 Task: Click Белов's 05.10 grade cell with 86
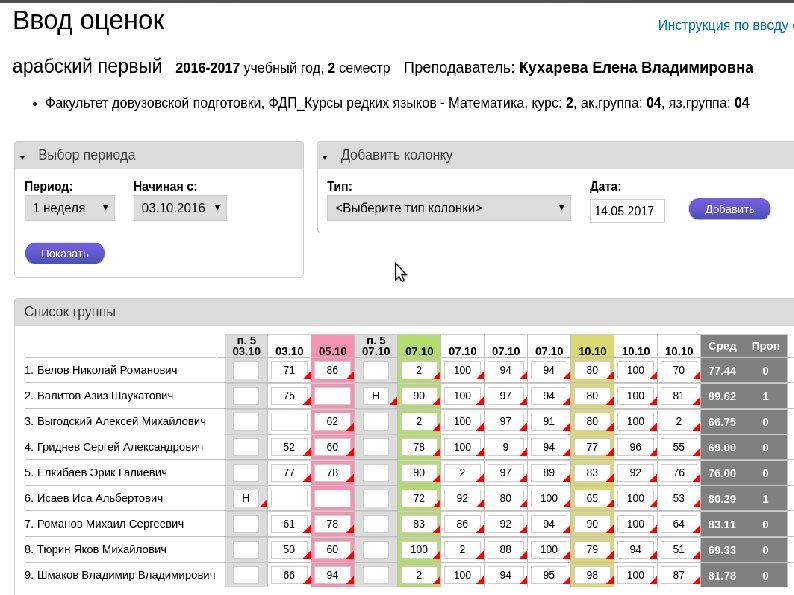click(x=333, y=370)
